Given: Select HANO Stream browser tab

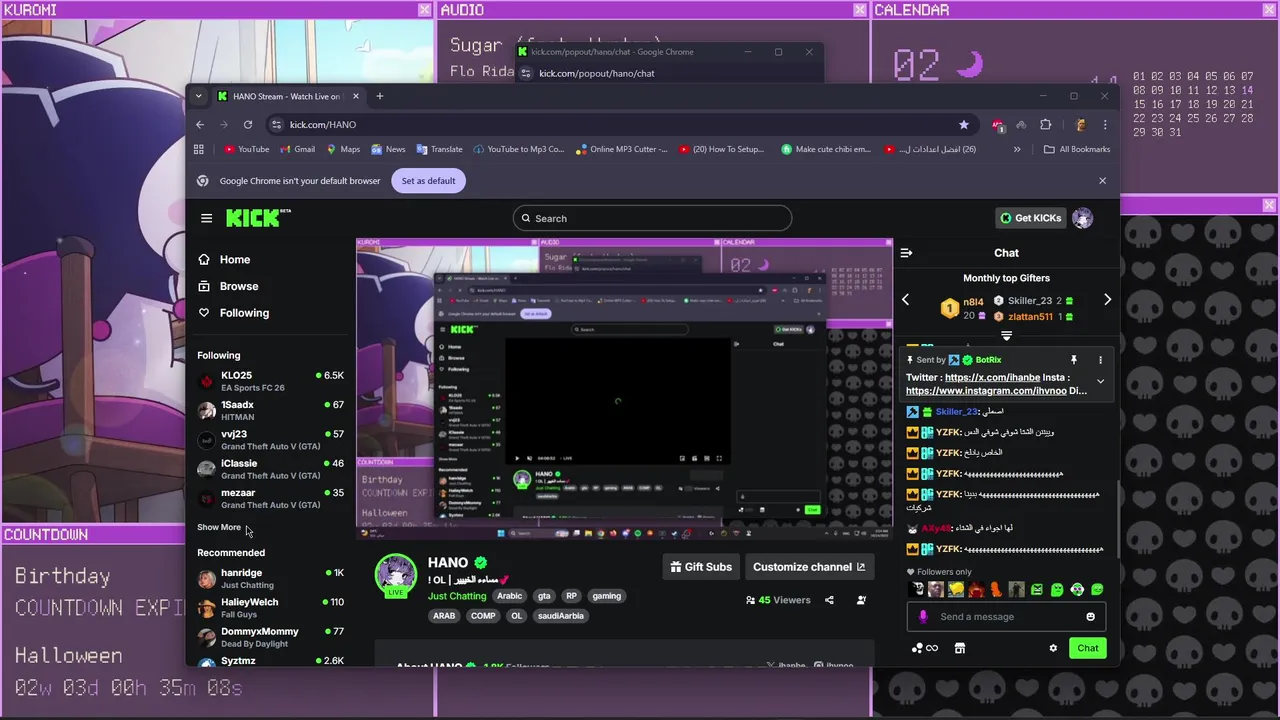Looking at the screenshot, I should tap(286, 96).
